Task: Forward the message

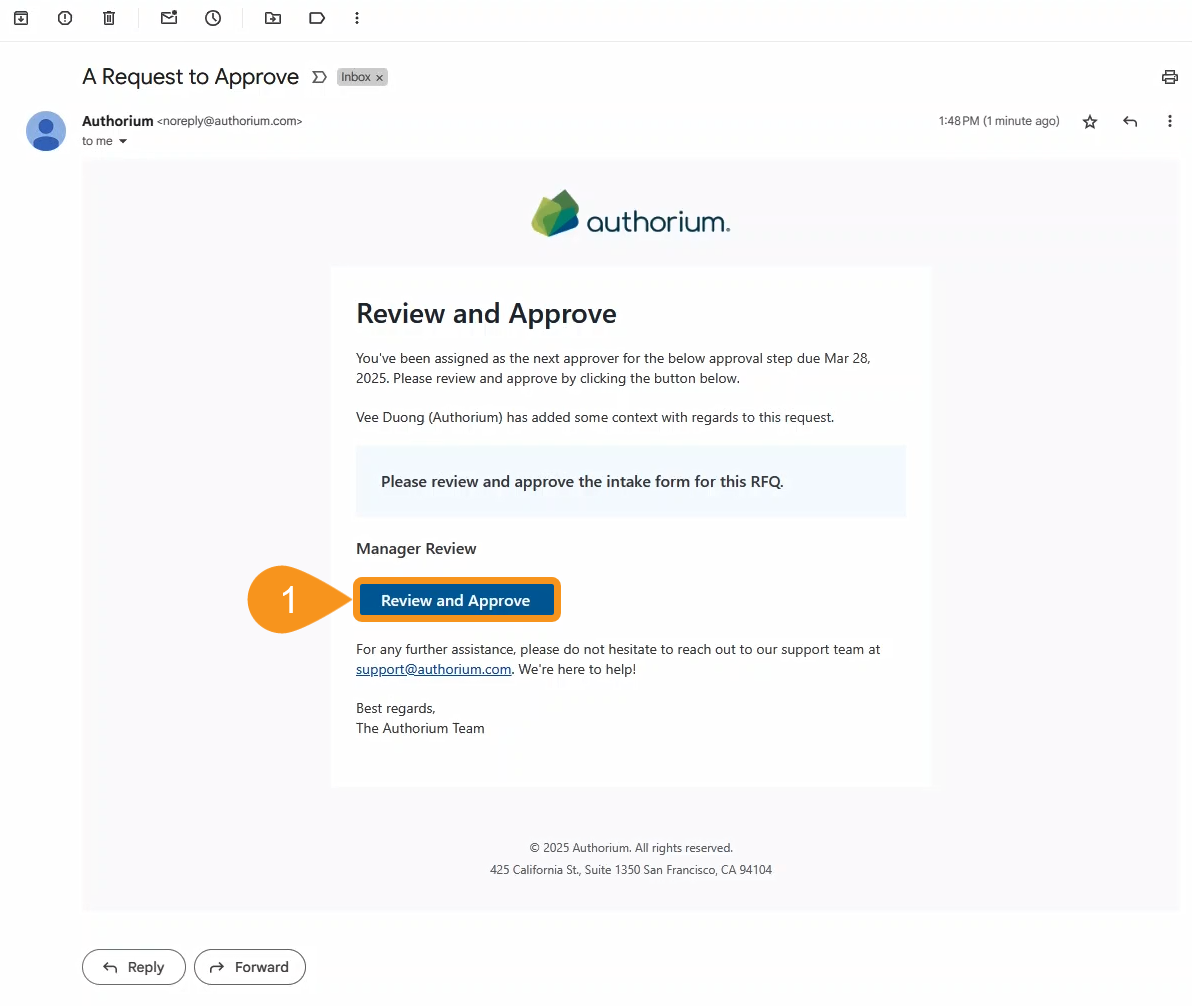Action: tap(249, 967)
